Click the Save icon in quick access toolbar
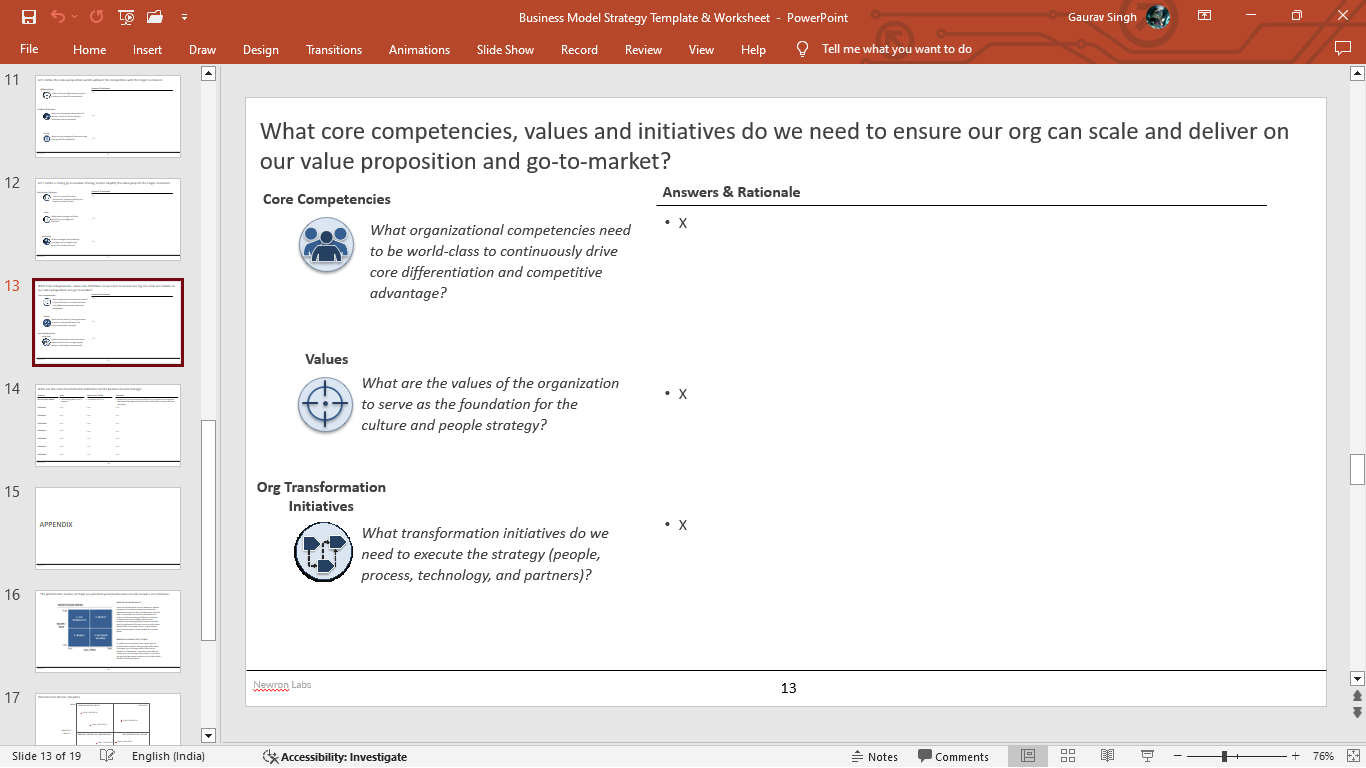 coord(29,17)
